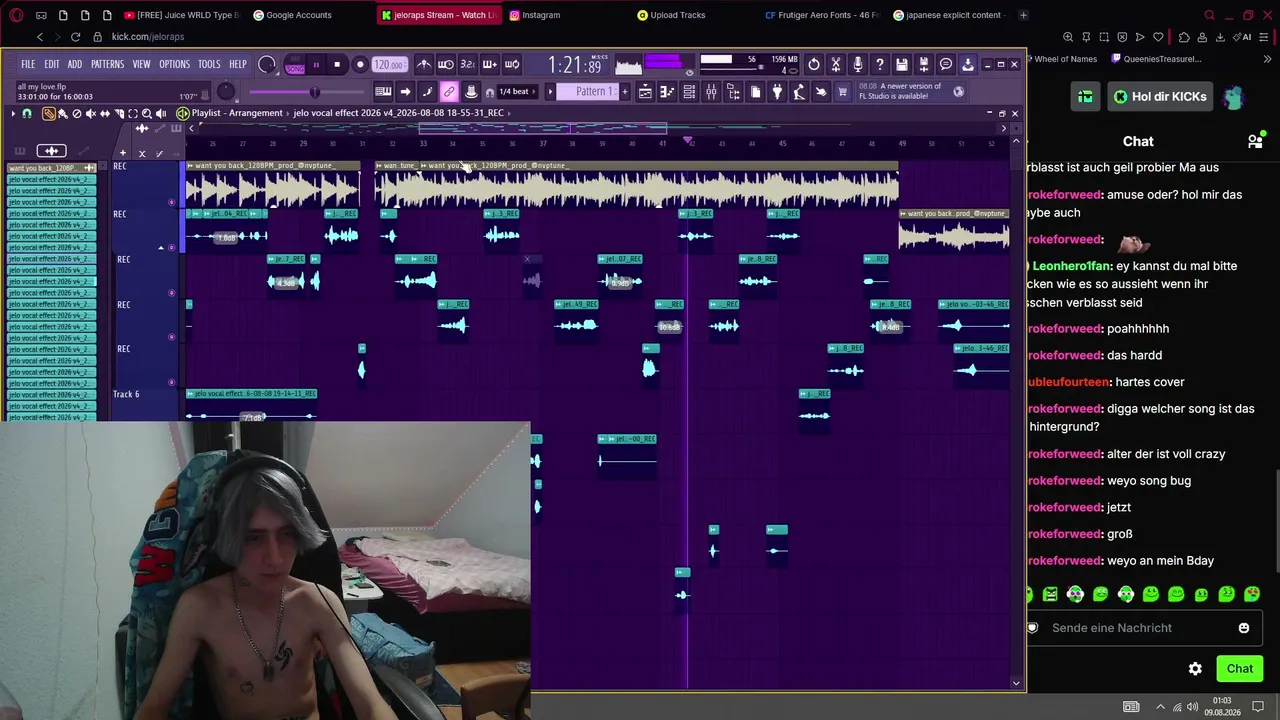The height and width of the screenshot is (720, 1280).
Task: Add a new pattern with plus button
Action: (x=625, y=92)
